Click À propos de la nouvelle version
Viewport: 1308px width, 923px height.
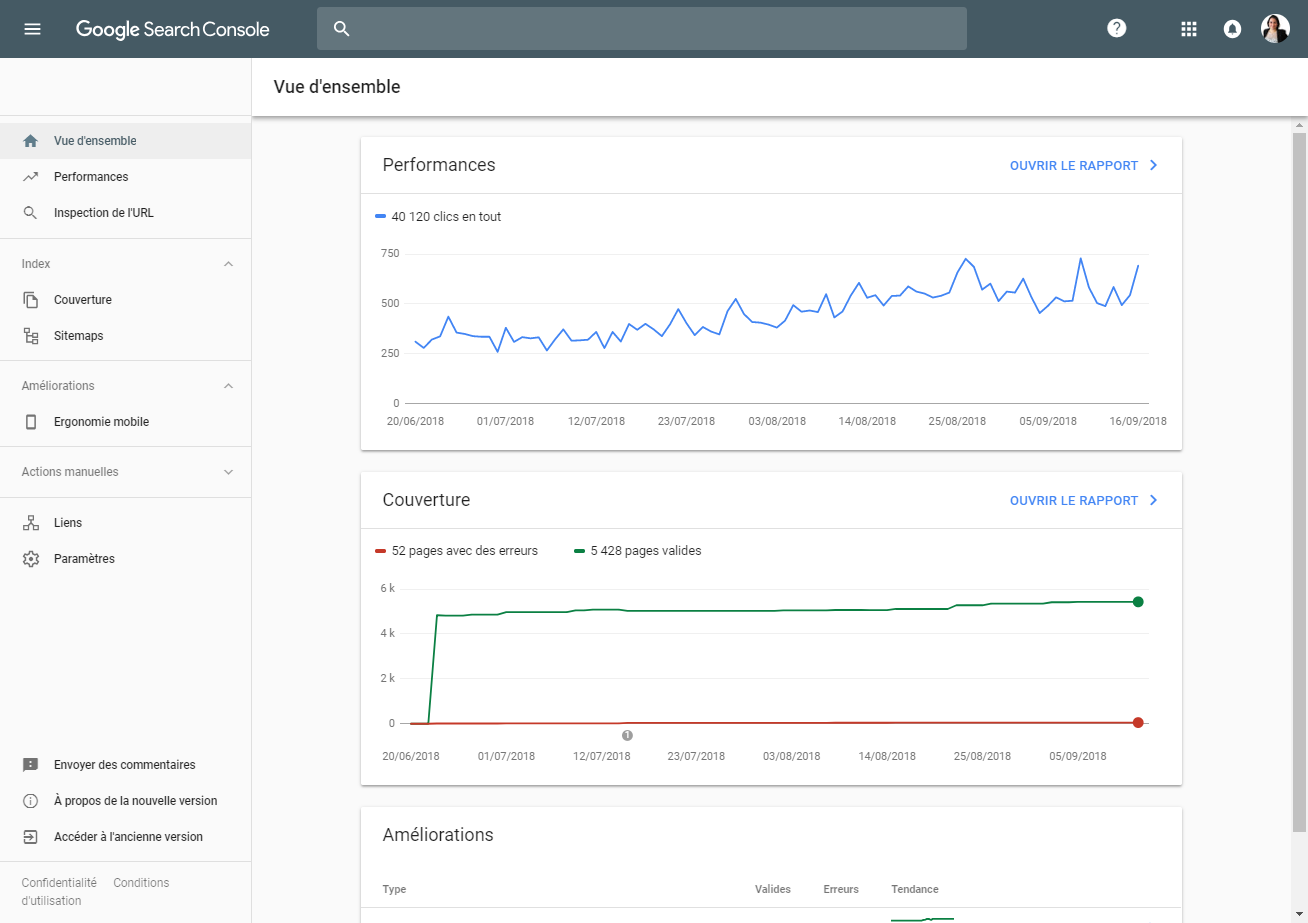135,801
